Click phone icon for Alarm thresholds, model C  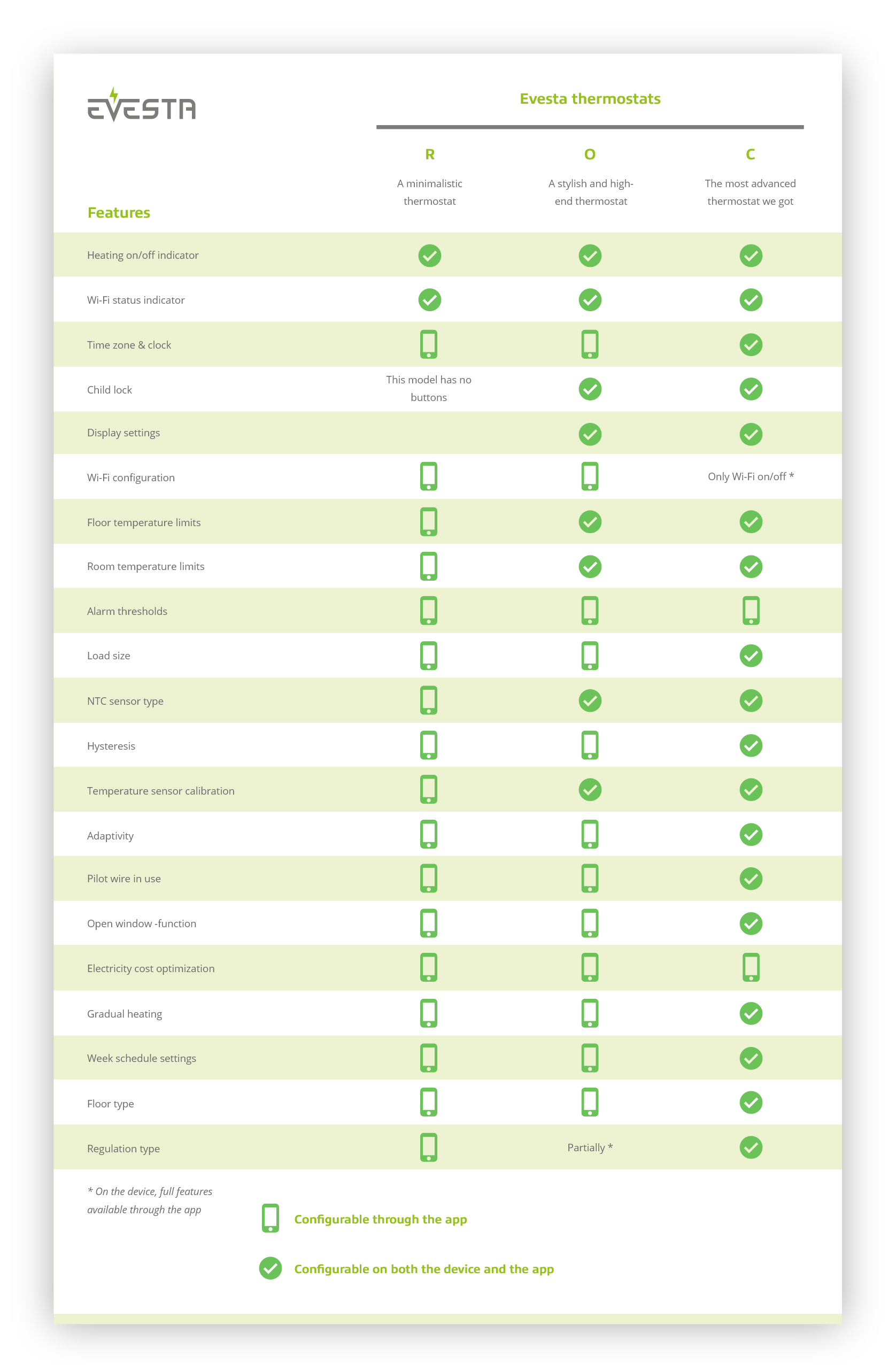(x=751, y=611)
